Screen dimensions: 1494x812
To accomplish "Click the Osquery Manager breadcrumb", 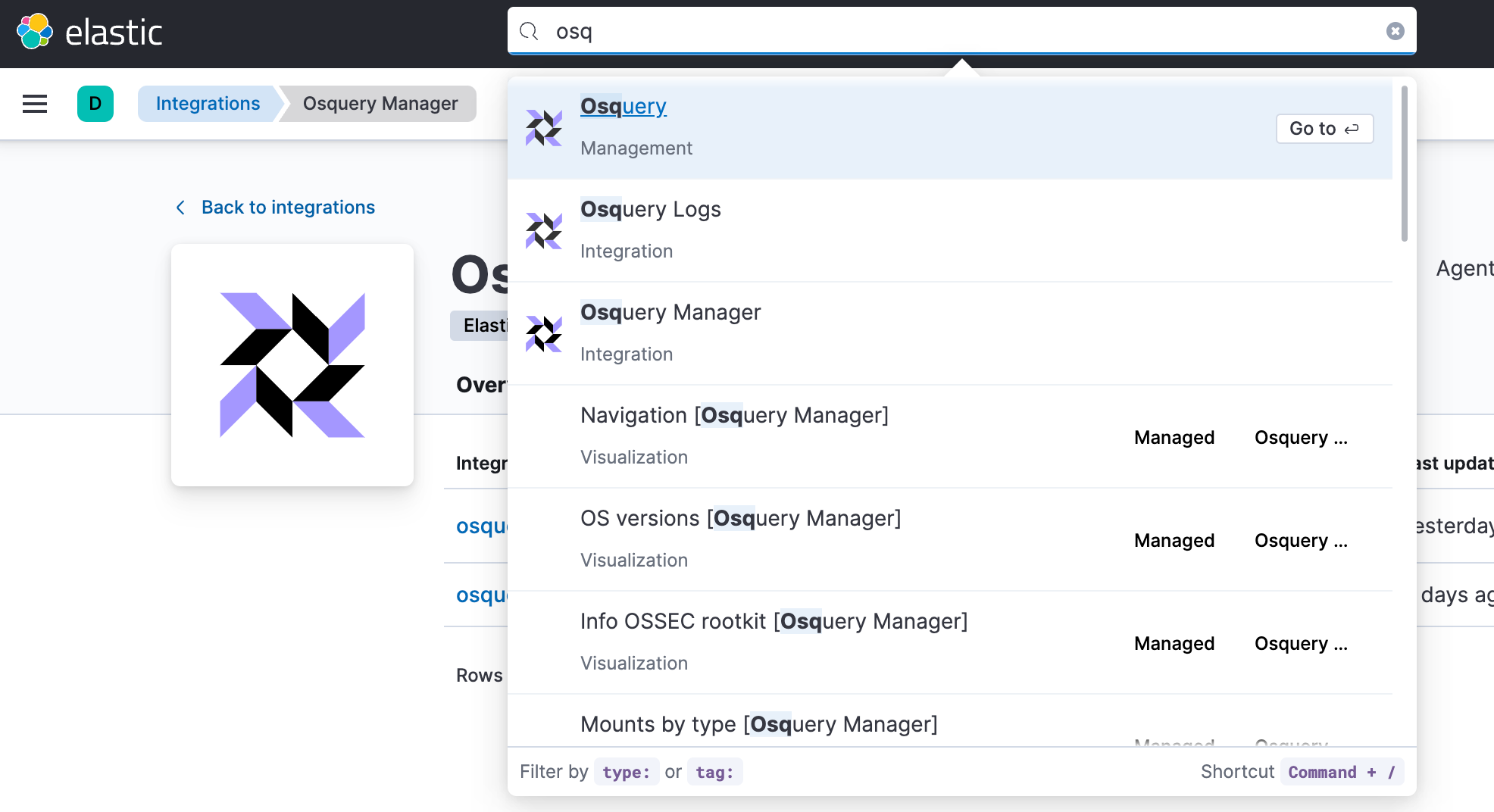I will 380,104.
